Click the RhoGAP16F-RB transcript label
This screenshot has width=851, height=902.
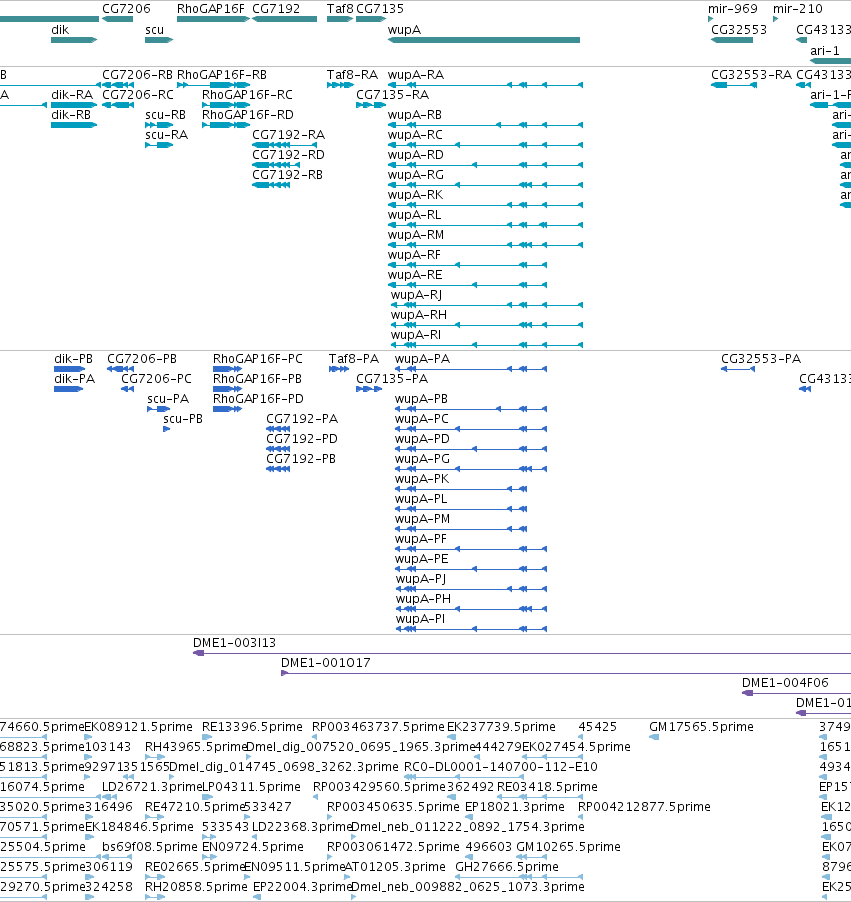coord(222,75)
